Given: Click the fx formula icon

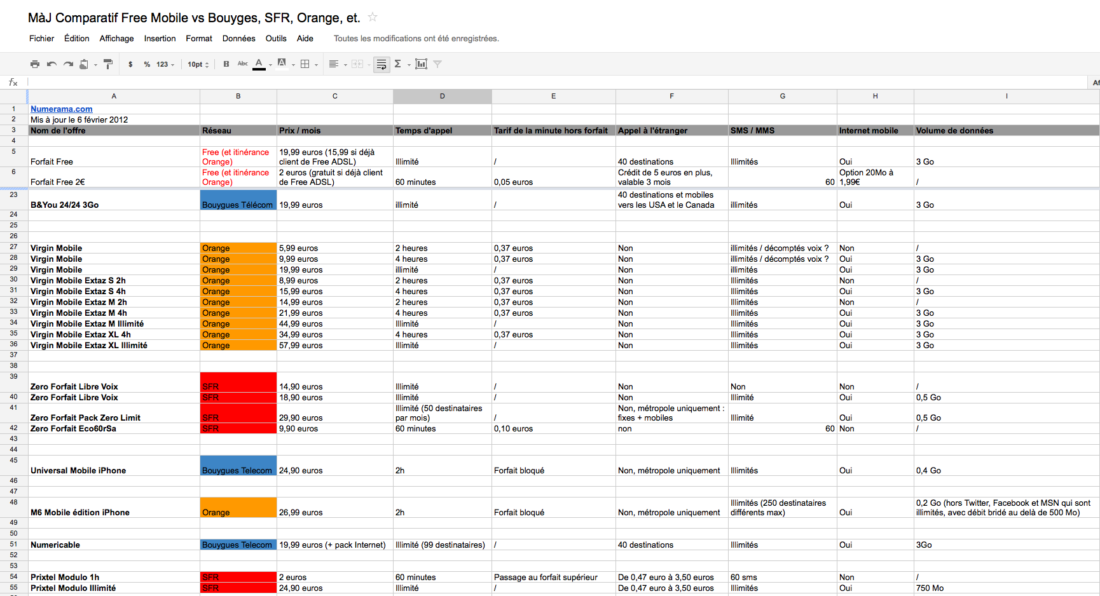Looking at the screenshot, I should 13,83.
